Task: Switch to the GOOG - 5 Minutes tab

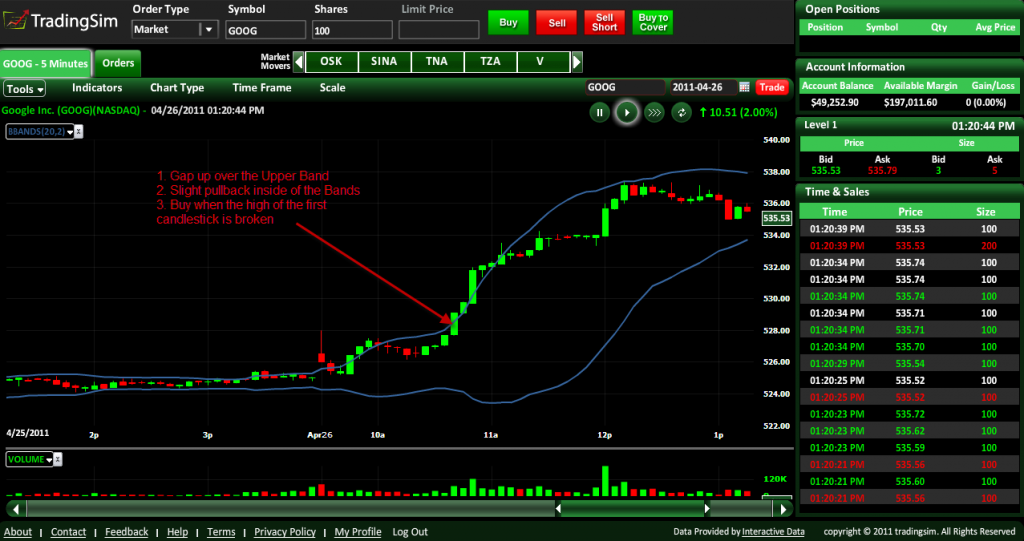Action: [46, 63]
